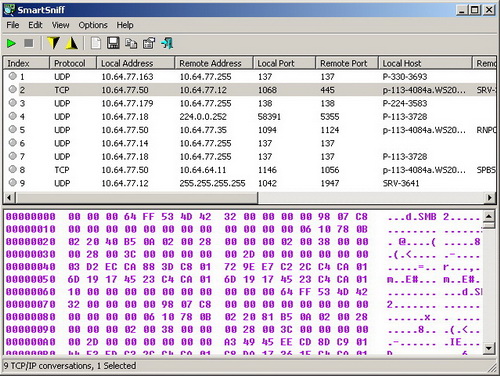Click the horizontal scrollbar thumb in conversation list
The image size is (500, 376).
pos(136,198)
